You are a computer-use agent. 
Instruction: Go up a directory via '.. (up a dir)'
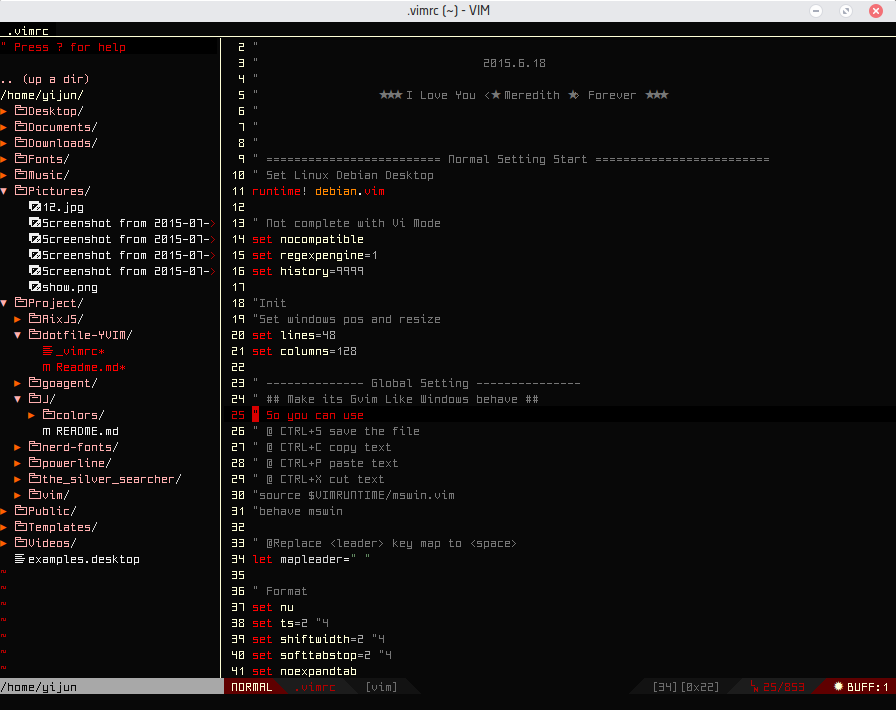pyautogui.click(x=45, y=79)
